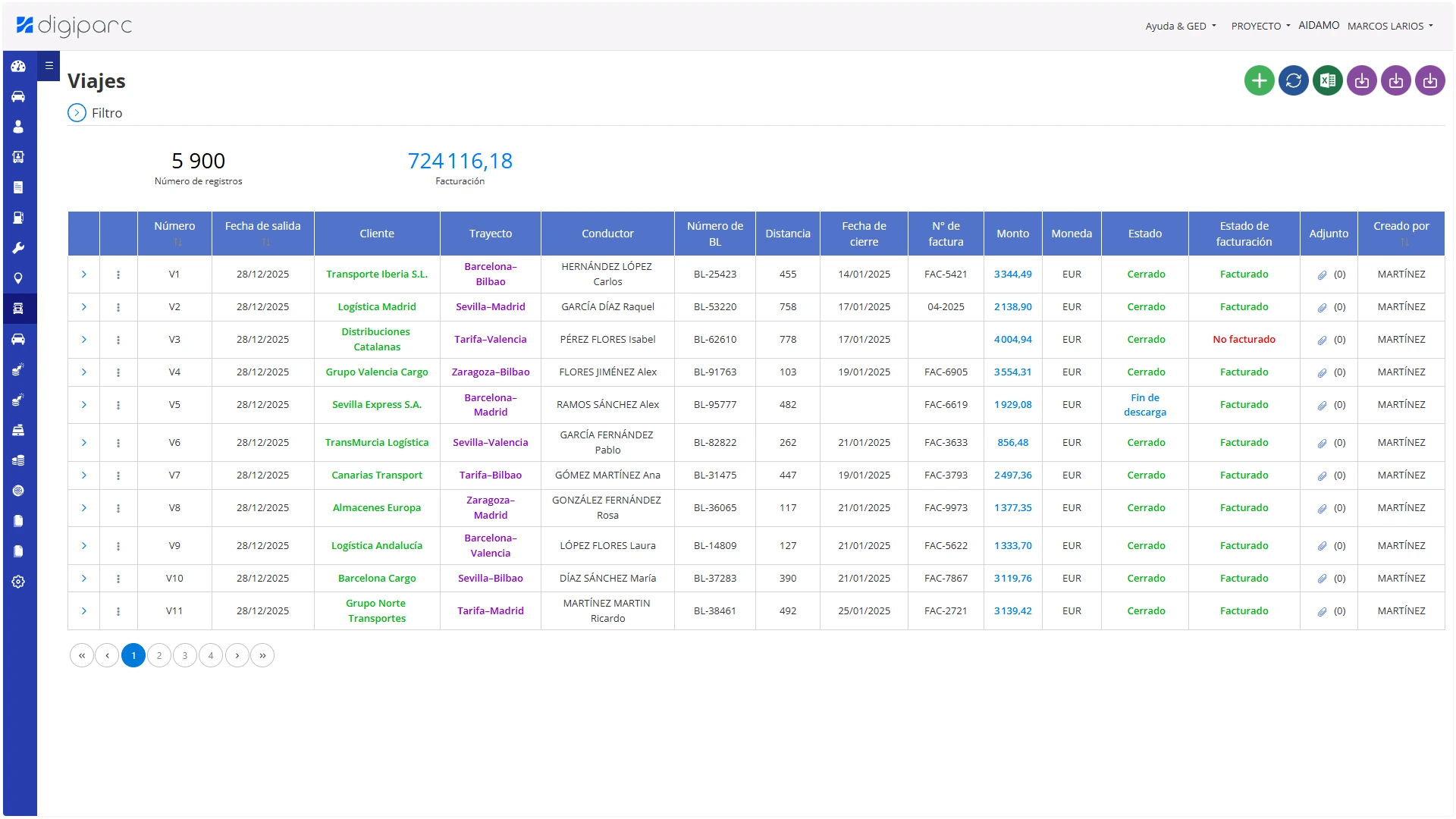Click the green add new trip button

coord(1259,80)
